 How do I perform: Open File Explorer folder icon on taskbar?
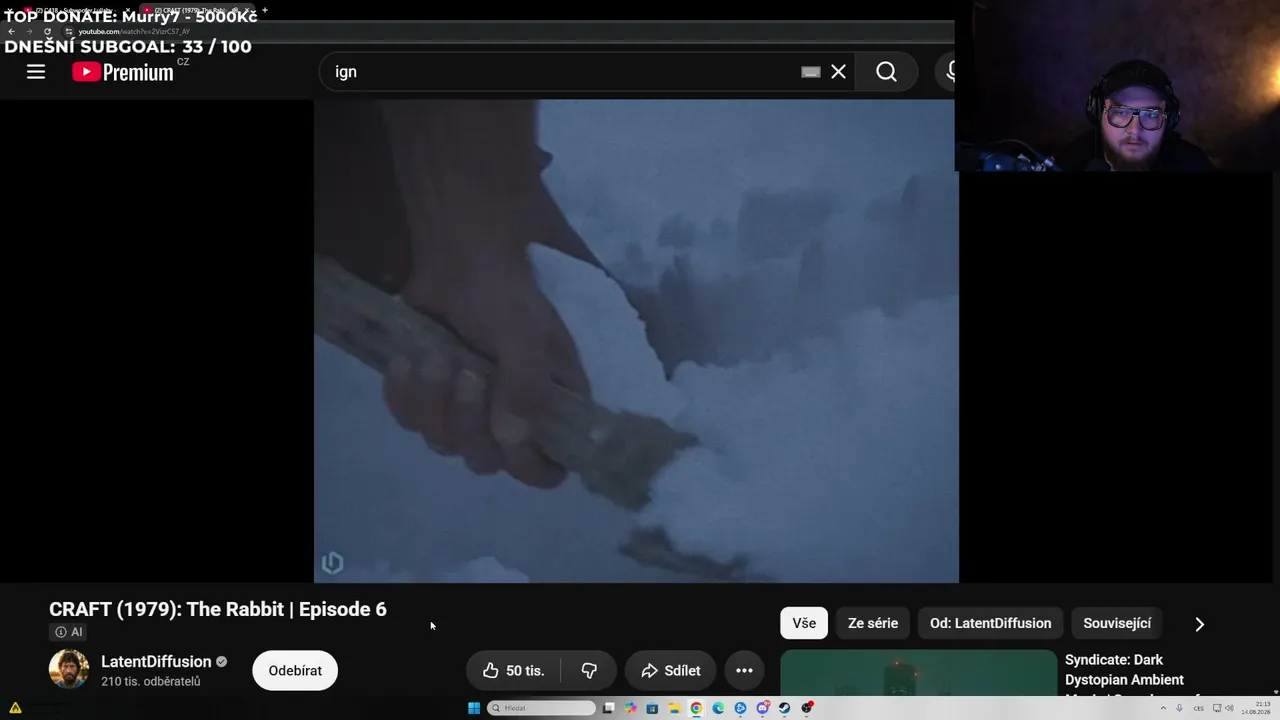tap(674, 708)
